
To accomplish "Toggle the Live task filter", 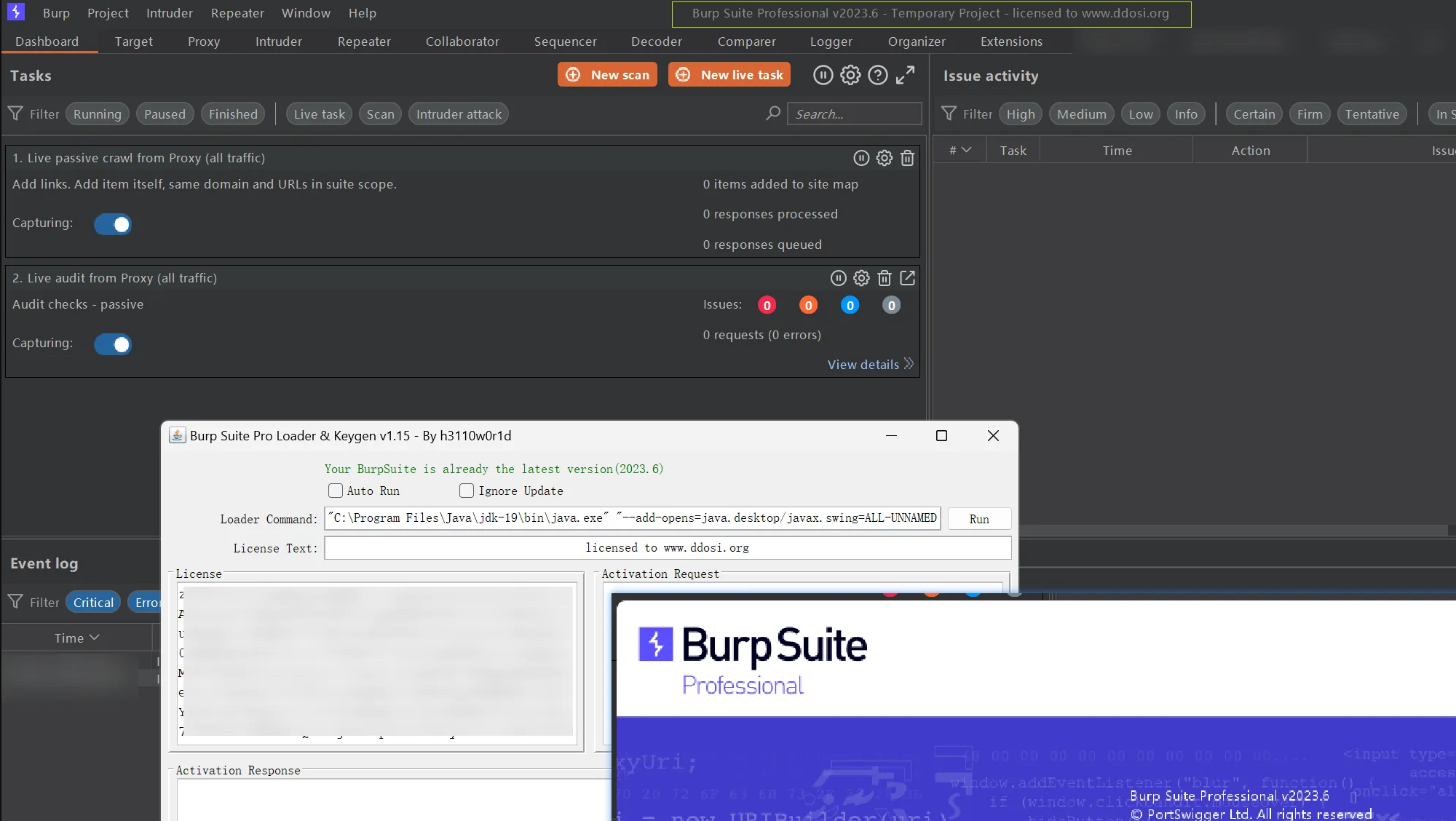I will pos(320,114).
